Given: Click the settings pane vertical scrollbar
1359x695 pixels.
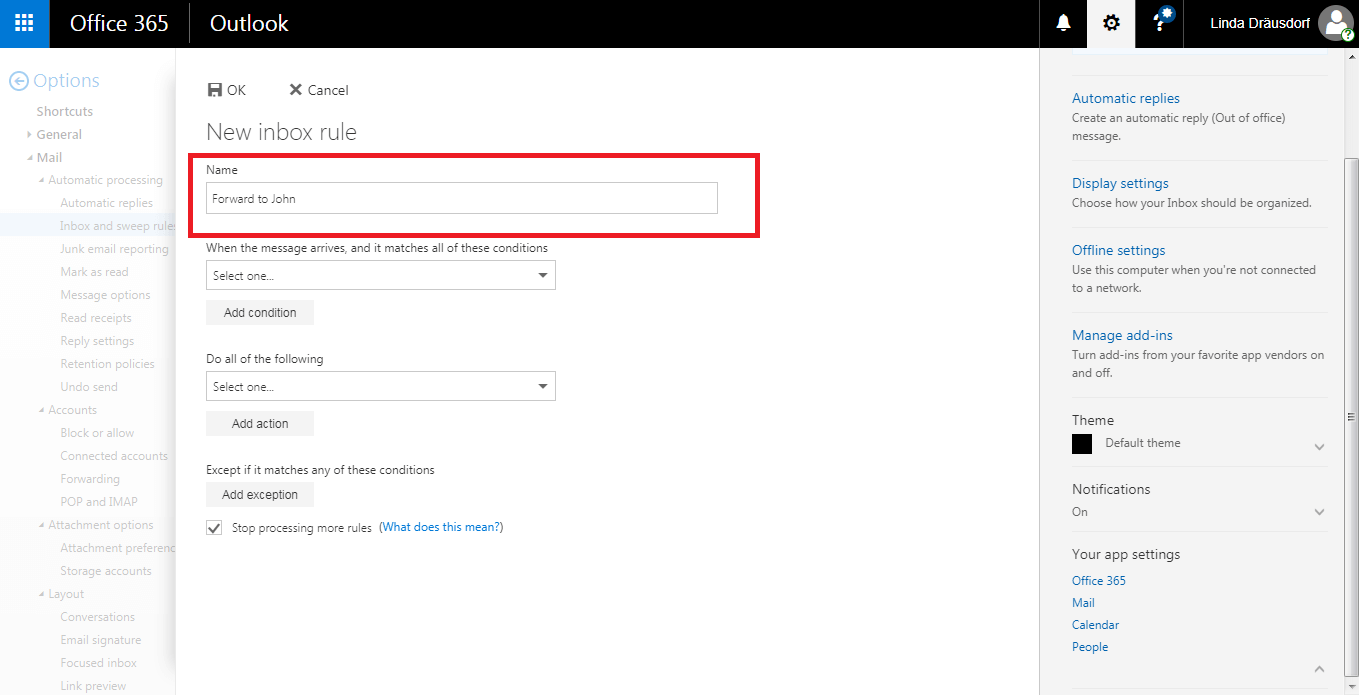Looking at the screenshot, I should coord(1351,418).
